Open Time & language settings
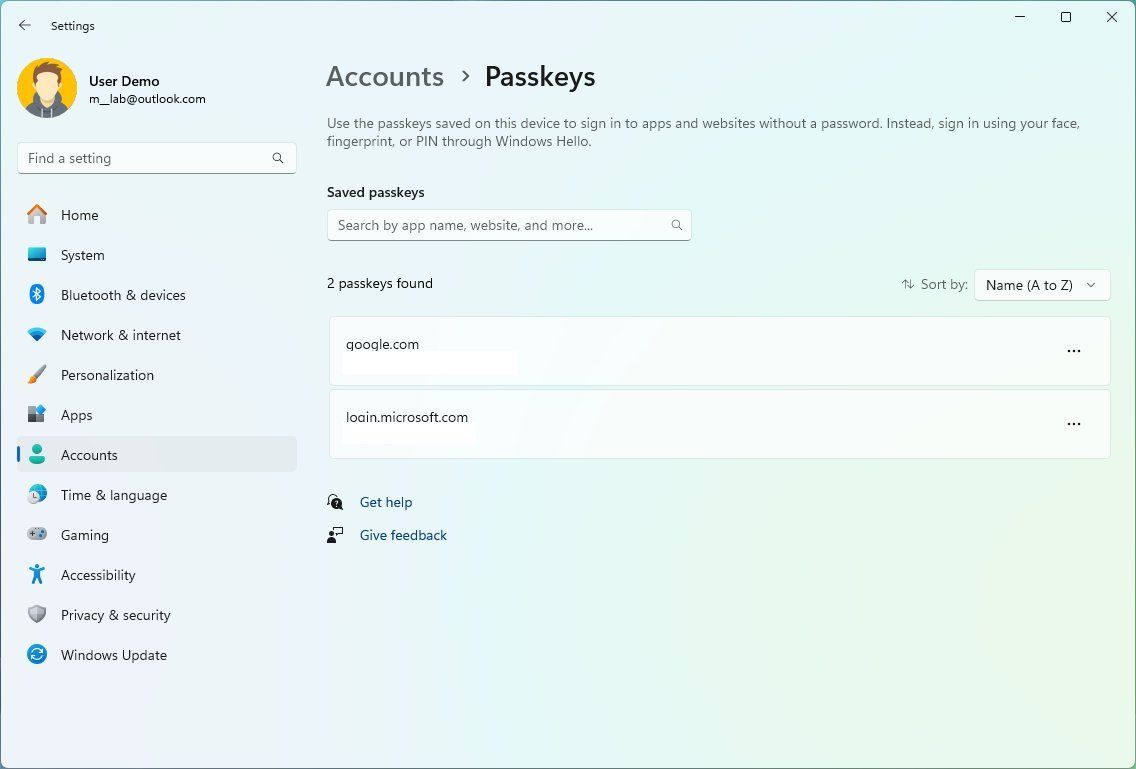1136x769 pixels. pyautogui.click(x=113, y=495)
